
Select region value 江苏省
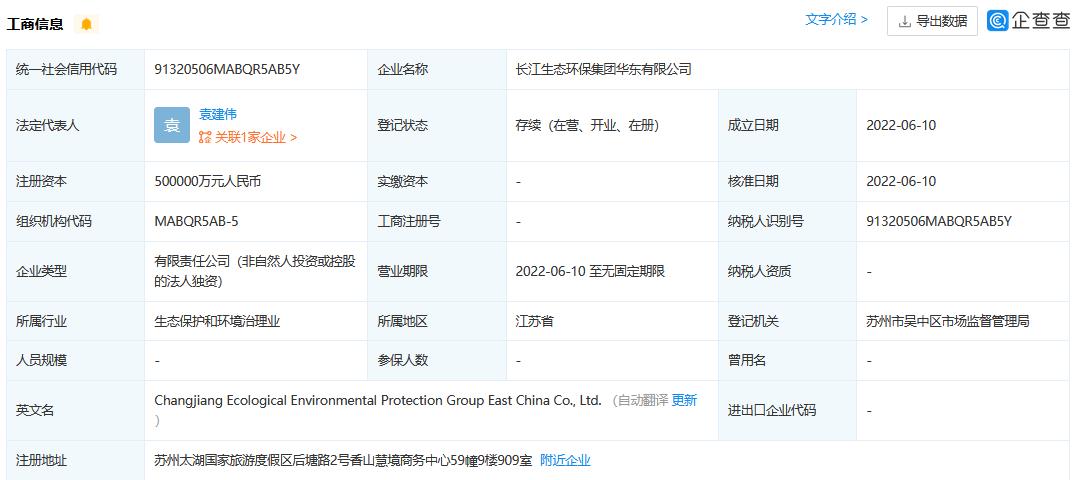[534, 321]
